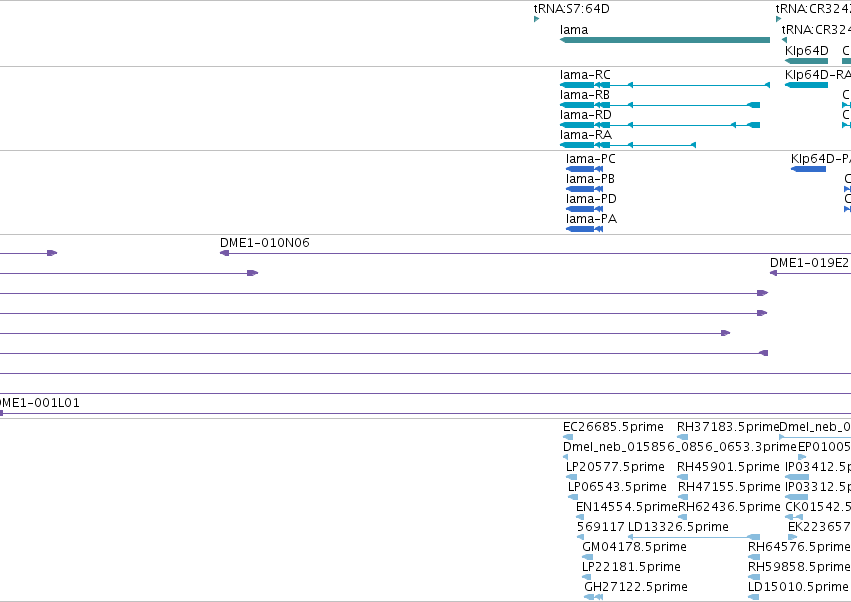Select protein lama-PB label

click(x=590, y=179)
